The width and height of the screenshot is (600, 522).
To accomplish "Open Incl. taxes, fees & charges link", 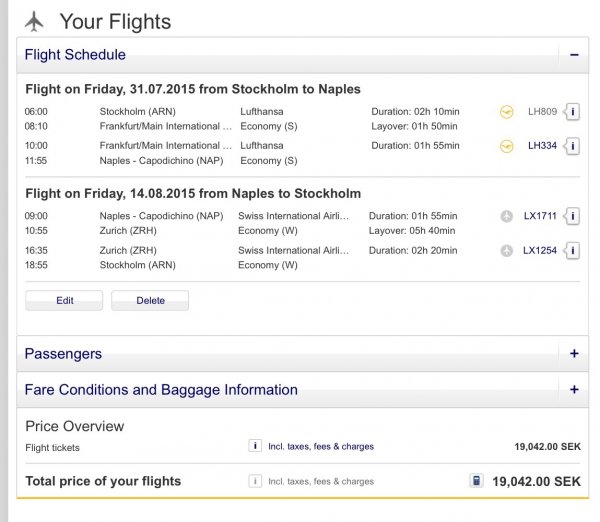I will pyautogui.click(x=321, y=447).
